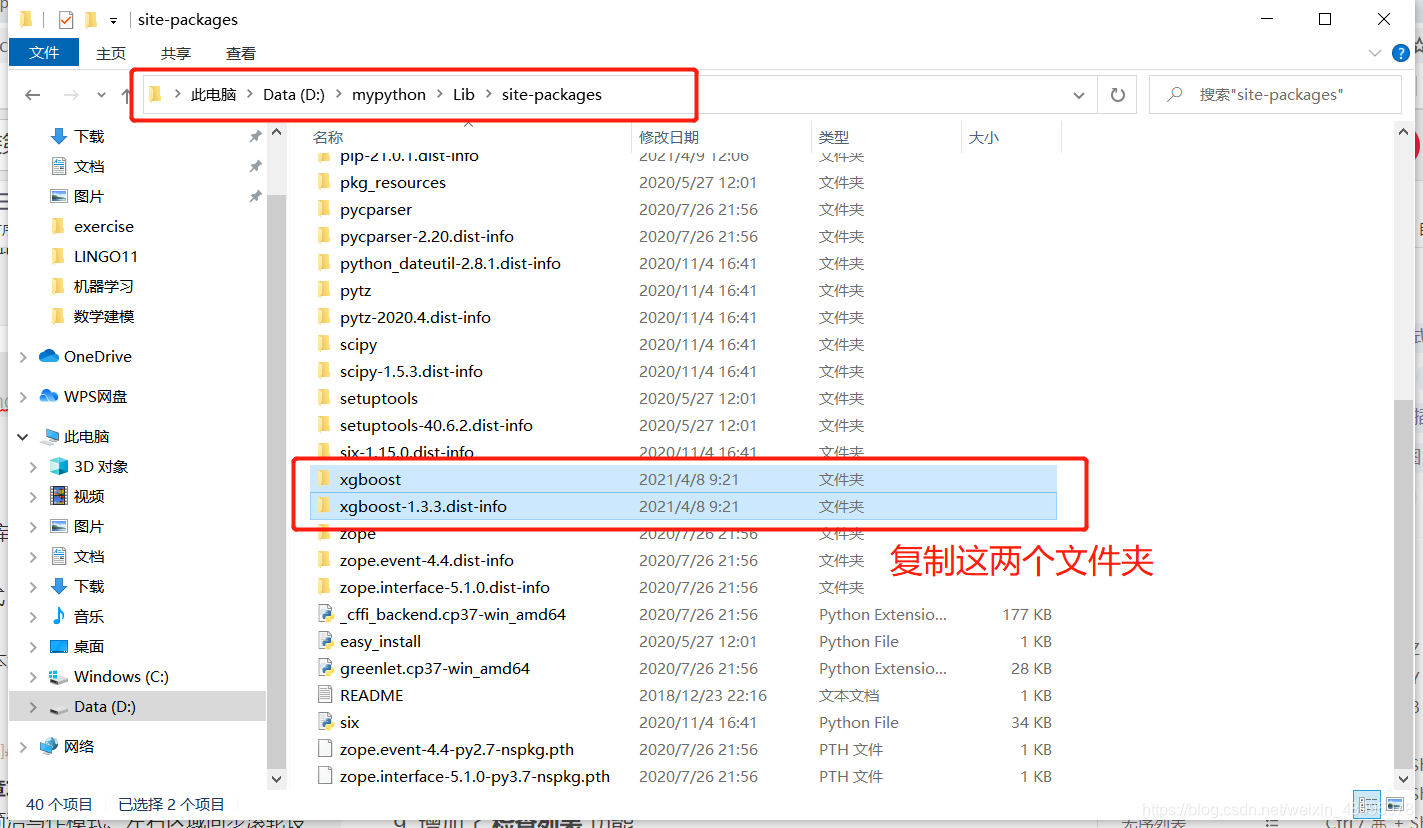Select the pytz folder icon
This screenshot has width=1423, height=828.
tap(324, 290)
